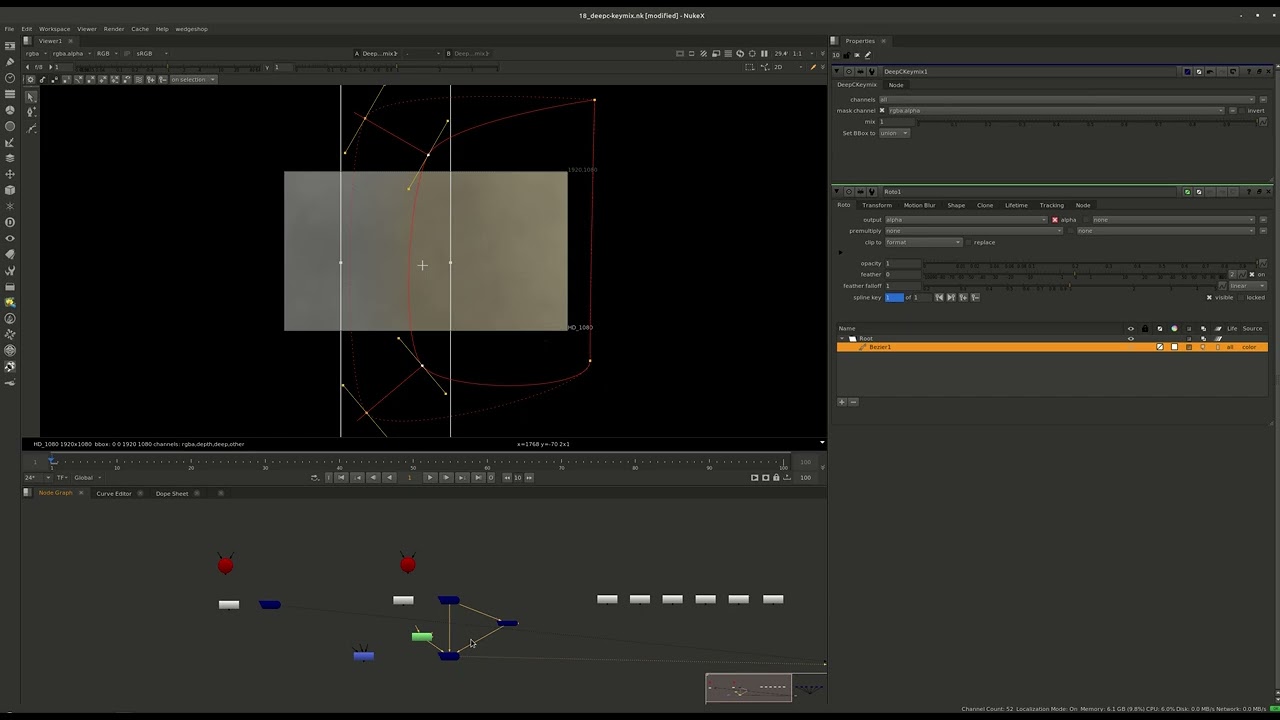Play the timeline backward
The height and width of the screenshot is (720, 1280).
[389, 477]
